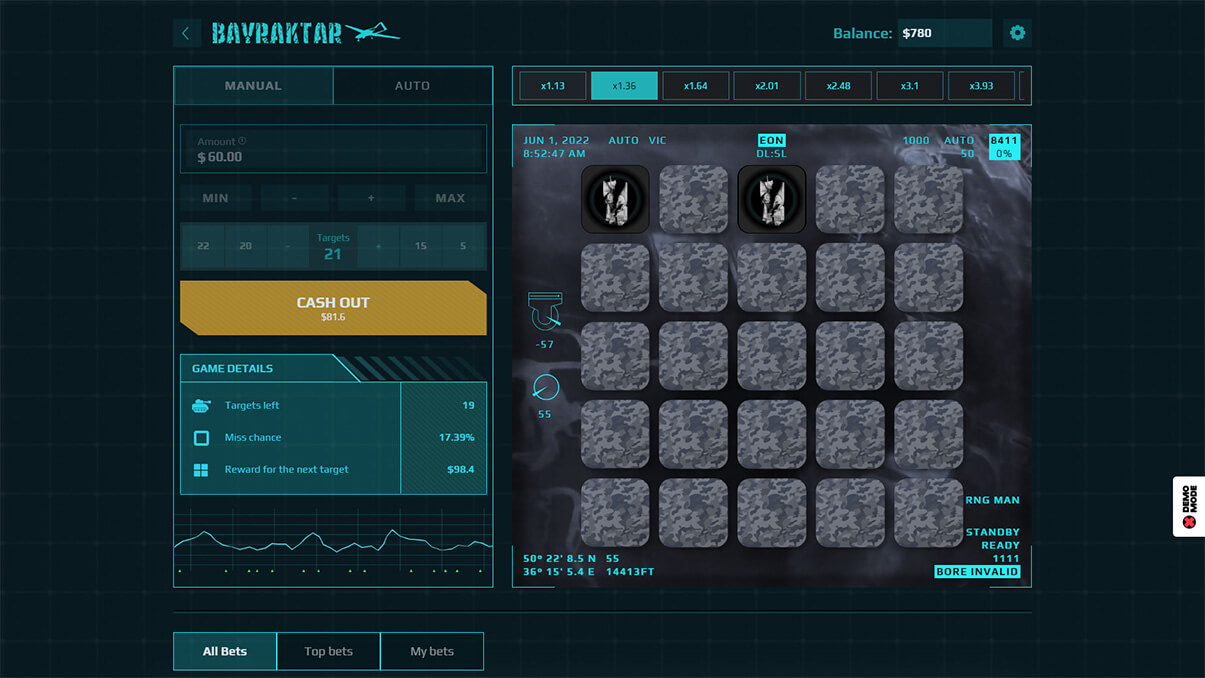This screenshot has height=678, width=1205.
Task: Choose the 5 targets preset
Action: tap(463, 246)
